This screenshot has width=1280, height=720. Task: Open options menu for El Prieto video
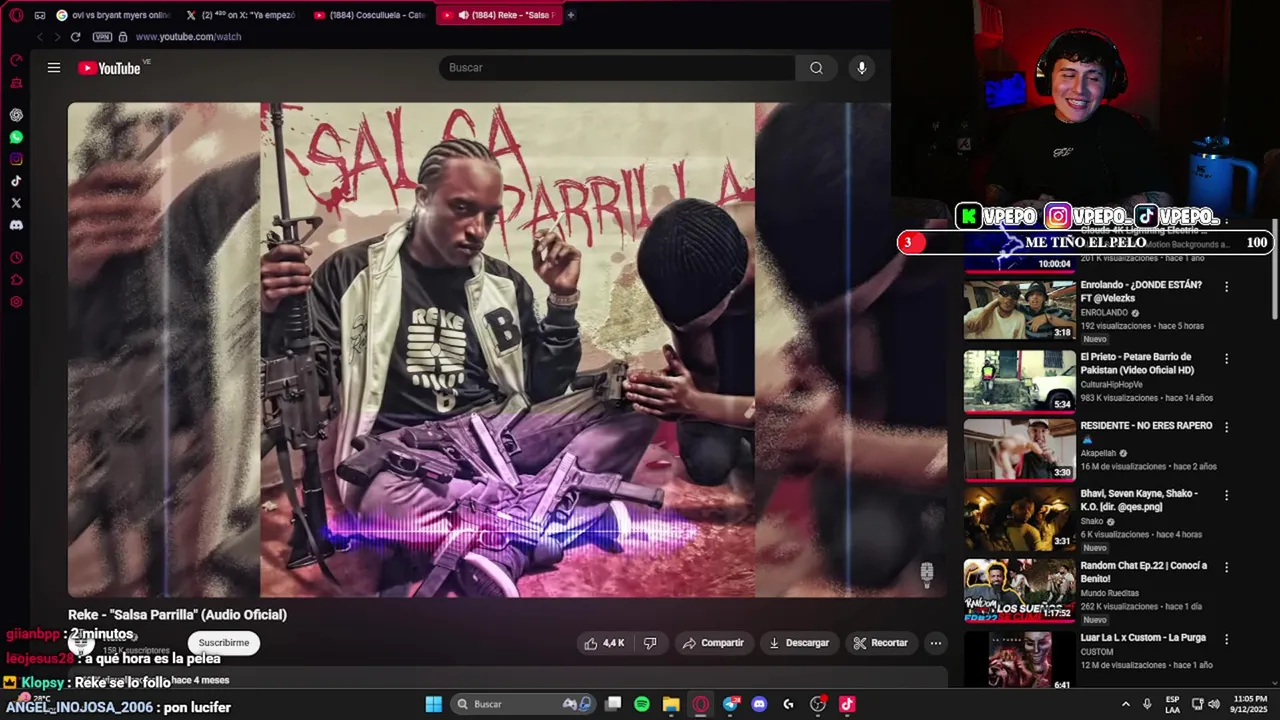tap(1227, 358)
